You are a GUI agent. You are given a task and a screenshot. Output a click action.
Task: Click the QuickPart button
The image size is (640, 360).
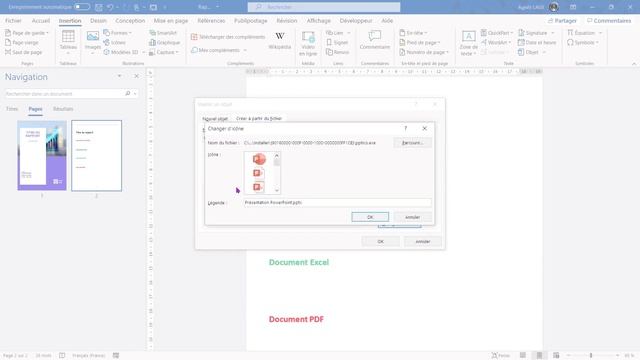(x=497, y=33)
